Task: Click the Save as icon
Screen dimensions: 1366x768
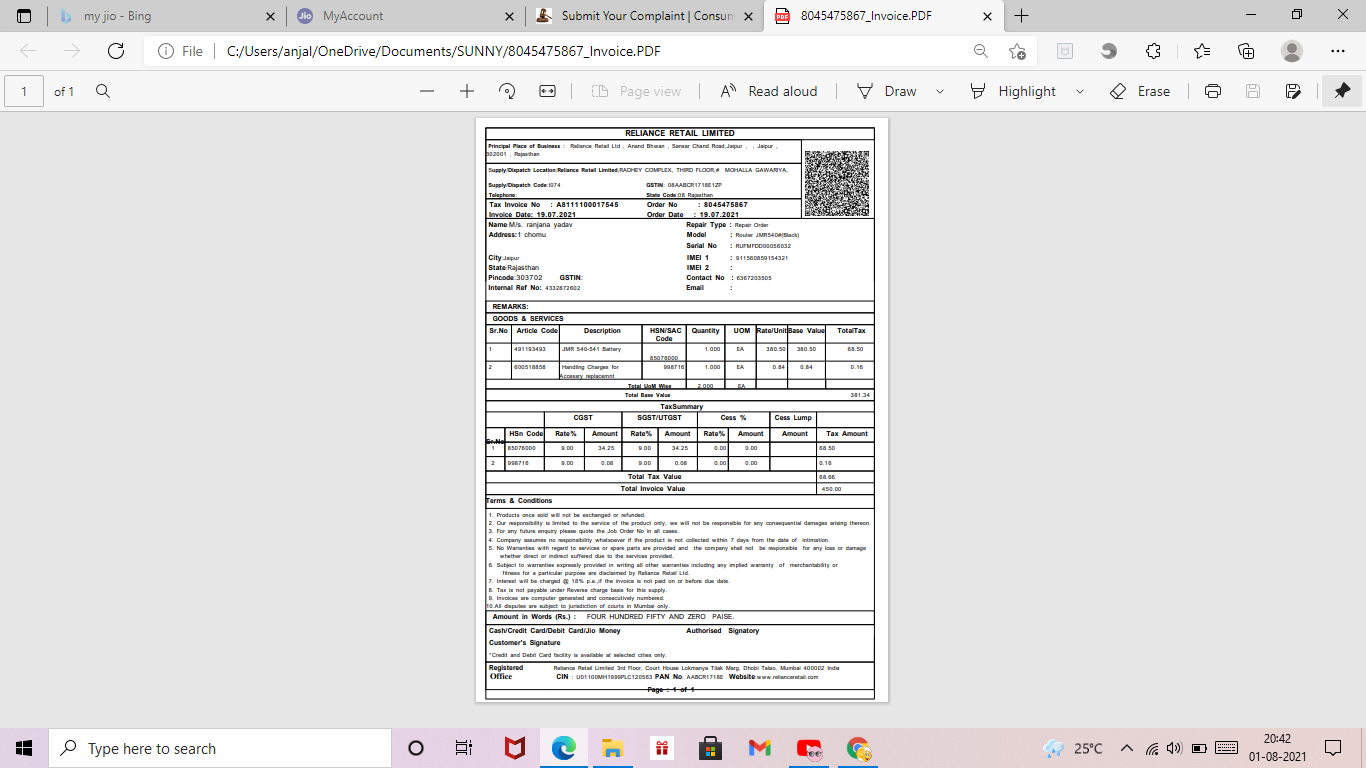Action: (1293, 91)
